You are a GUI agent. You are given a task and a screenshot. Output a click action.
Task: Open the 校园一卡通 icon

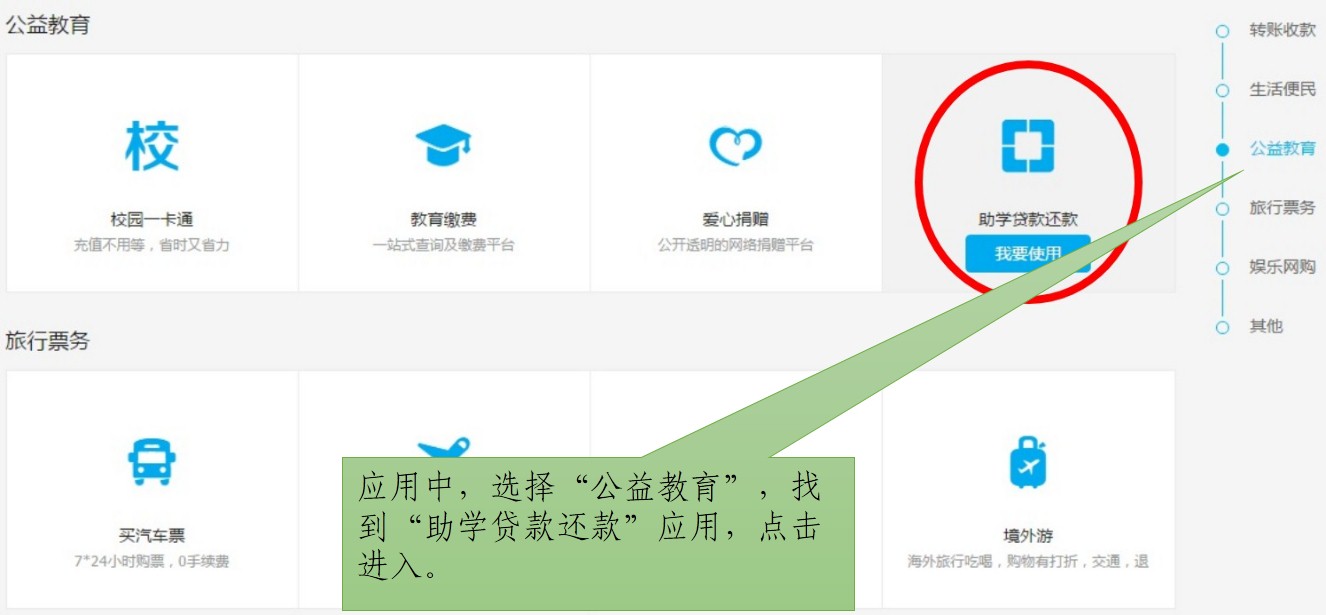pyautogui.click(x=152, y=146)
